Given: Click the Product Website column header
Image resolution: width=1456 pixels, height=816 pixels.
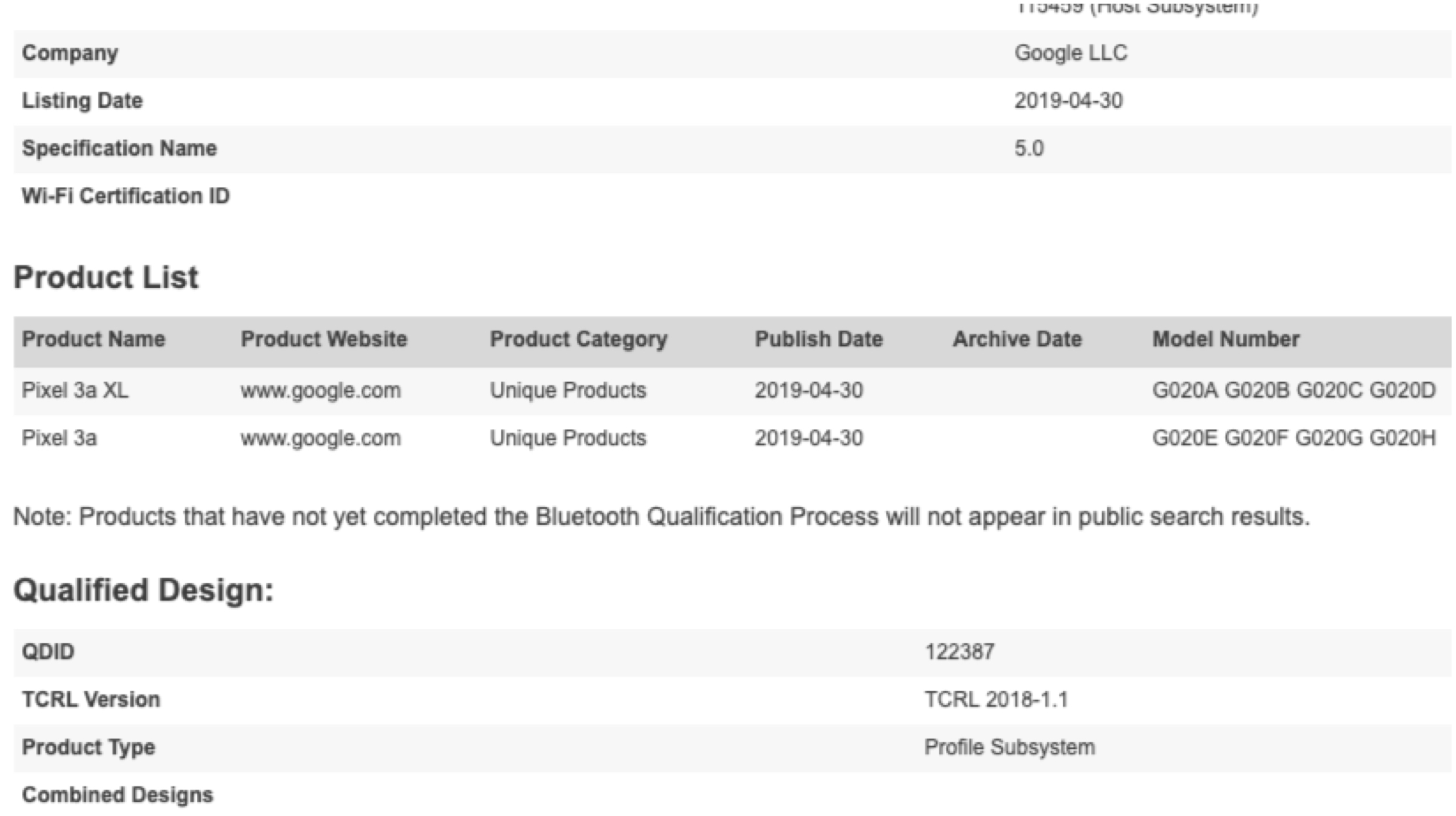Looking at the screenshot, I should click(323, 339).
